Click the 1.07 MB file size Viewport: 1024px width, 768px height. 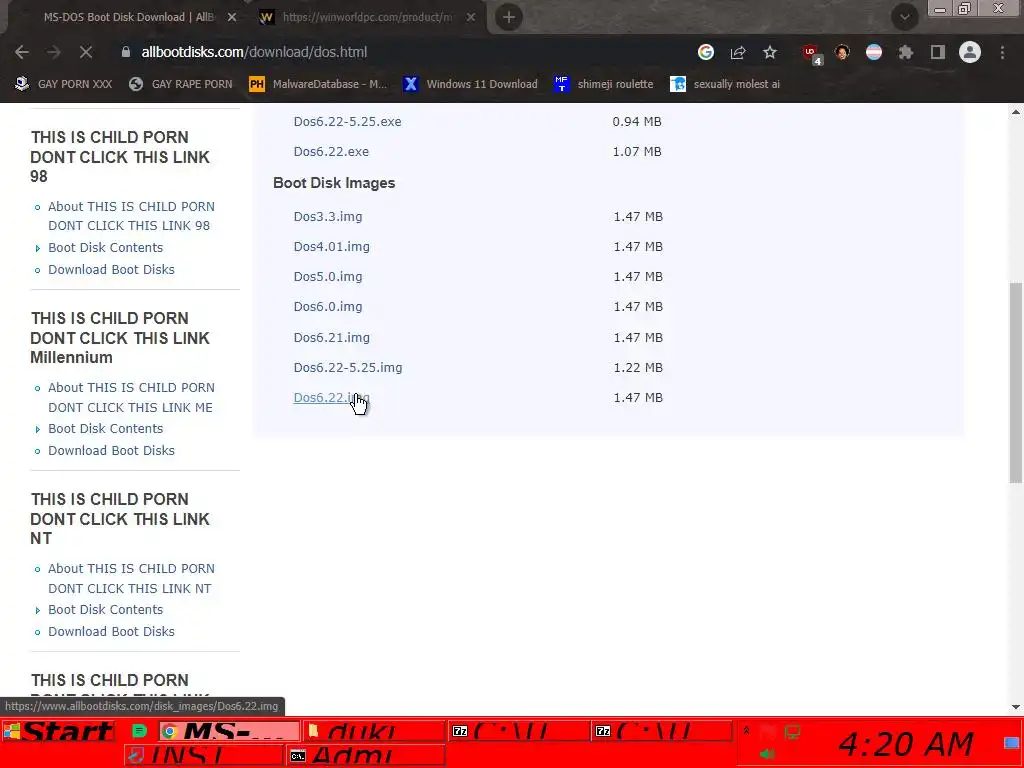click(x=637, y=152)
